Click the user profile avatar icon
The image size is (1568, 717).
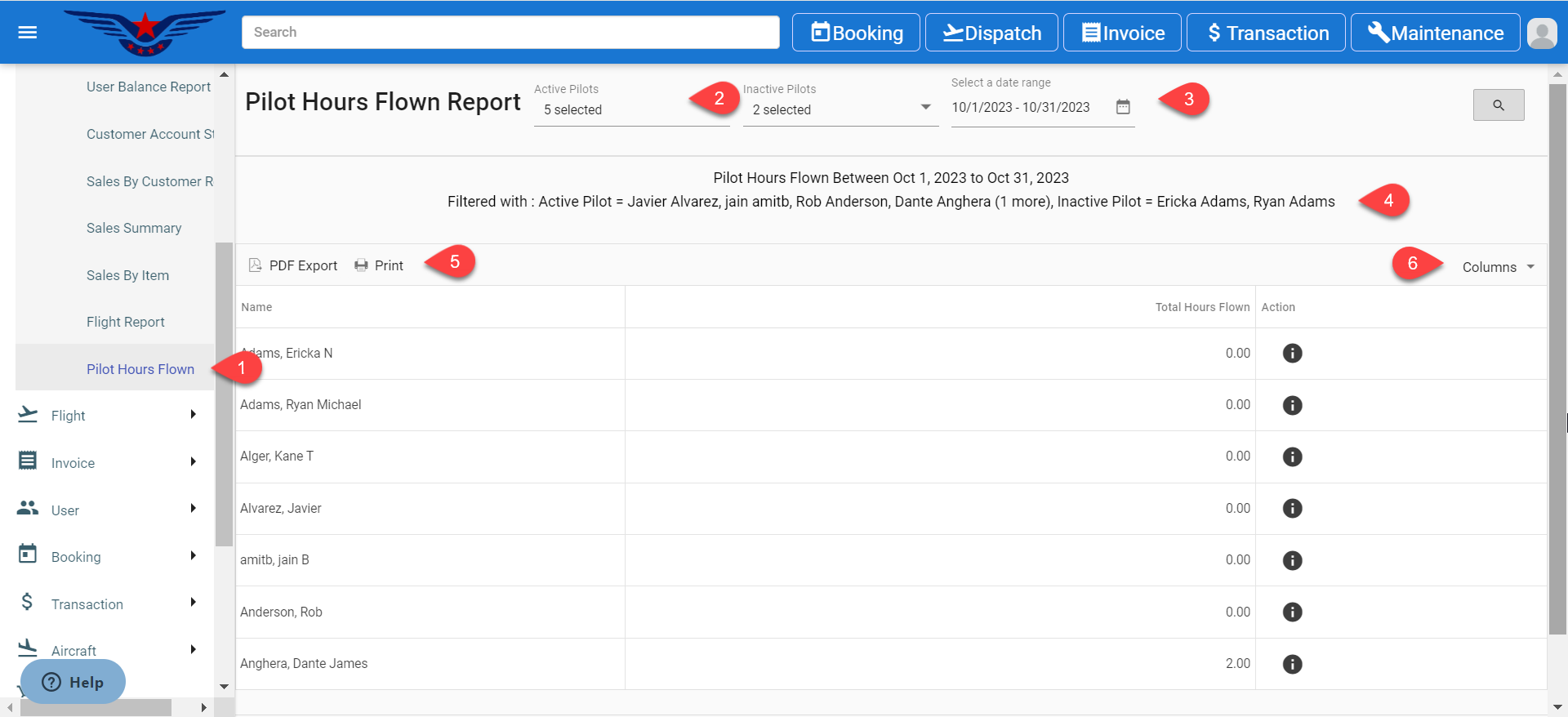pyautogui.click(x=1541, y=33)
